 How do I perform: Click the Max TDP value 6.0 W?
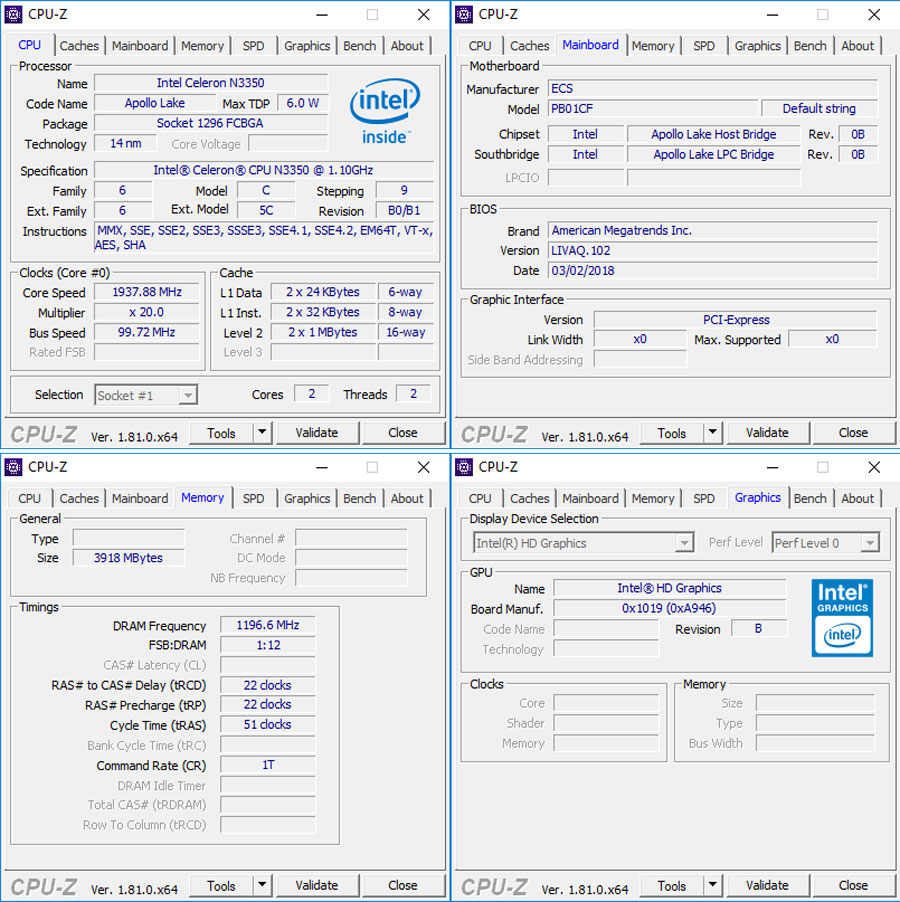pyautogui.click(x=302, y=103)
